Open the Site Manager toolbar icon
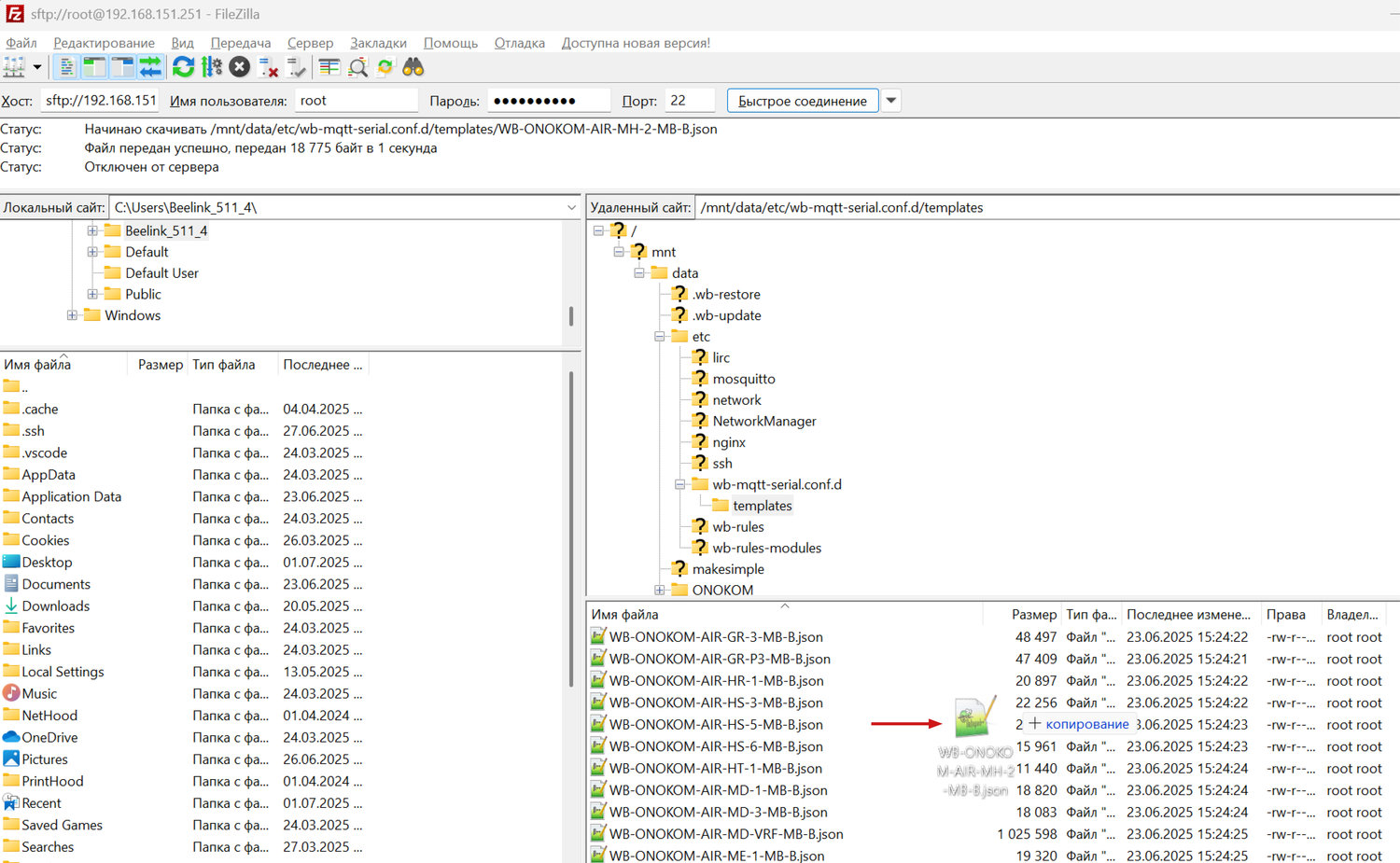The image size is (1400, 863). pyautogui.click(x=14, y=67)
